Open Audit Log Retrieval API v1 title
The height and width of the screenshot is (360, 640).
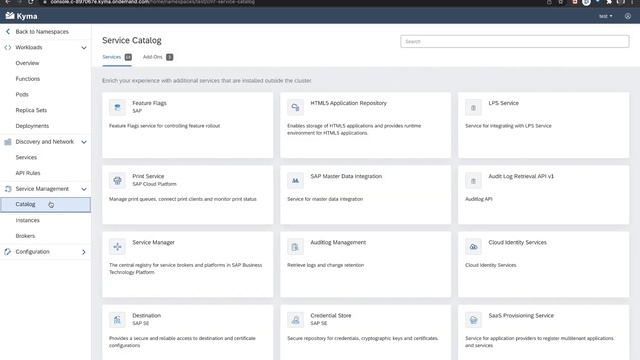pyautogui.click(x=521, y=176)
